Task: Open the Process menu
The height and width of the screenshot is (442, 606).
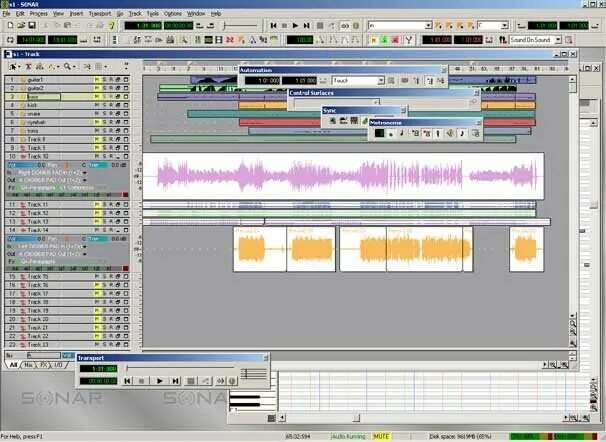Action: click(x=39, y=14)
